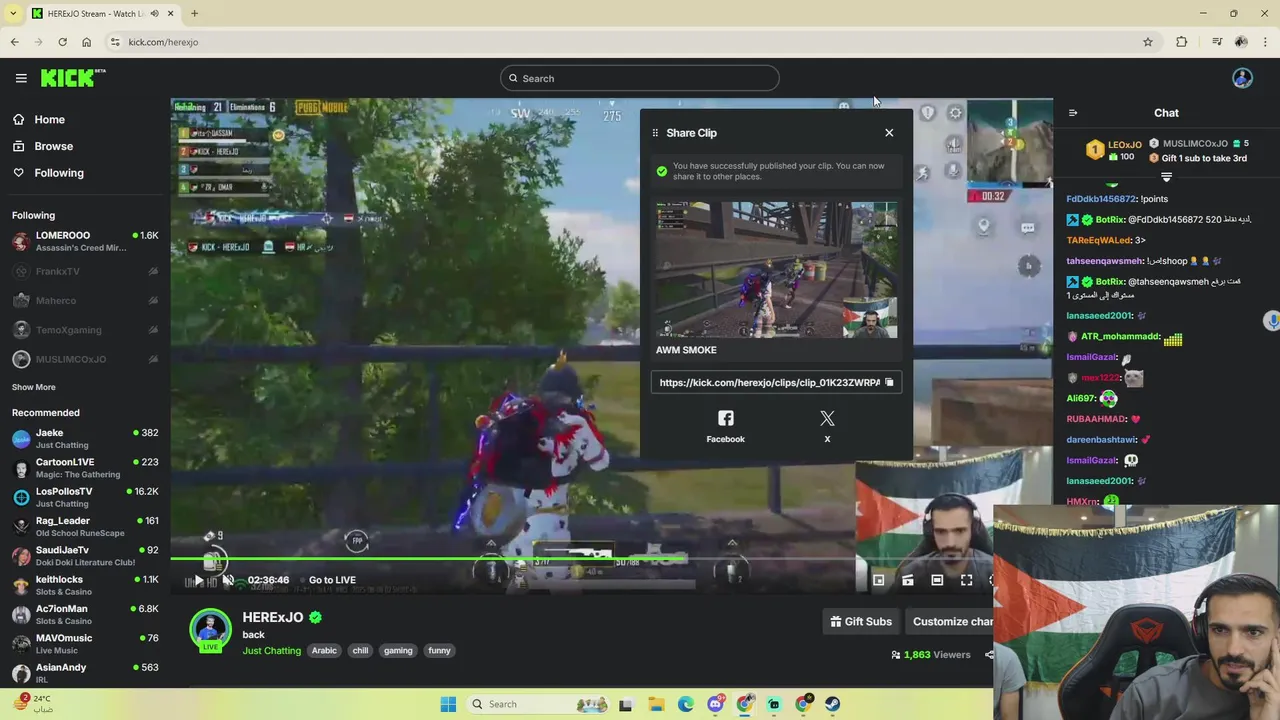Click the Gift Subs button

861,621
